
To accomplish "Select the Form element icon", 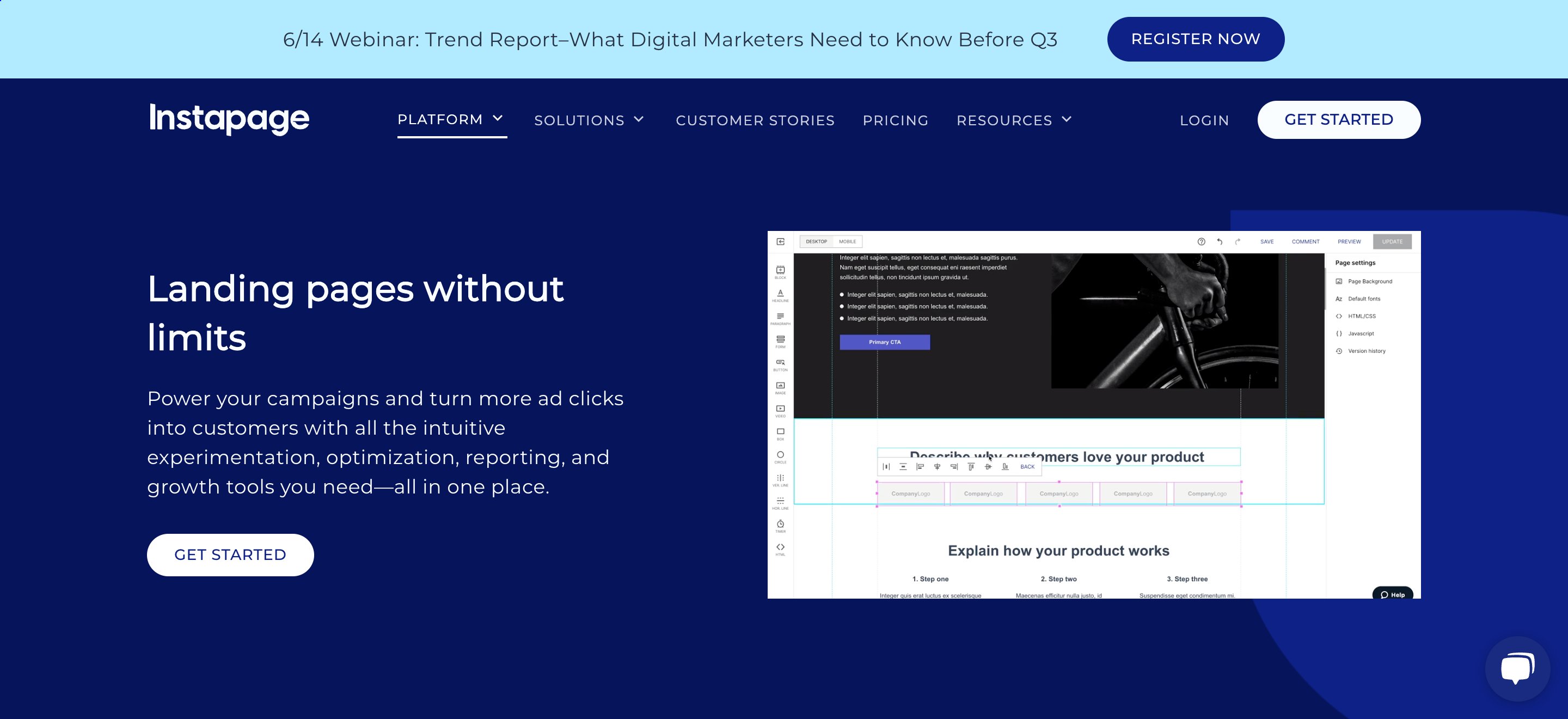I will tap(780, 342).
